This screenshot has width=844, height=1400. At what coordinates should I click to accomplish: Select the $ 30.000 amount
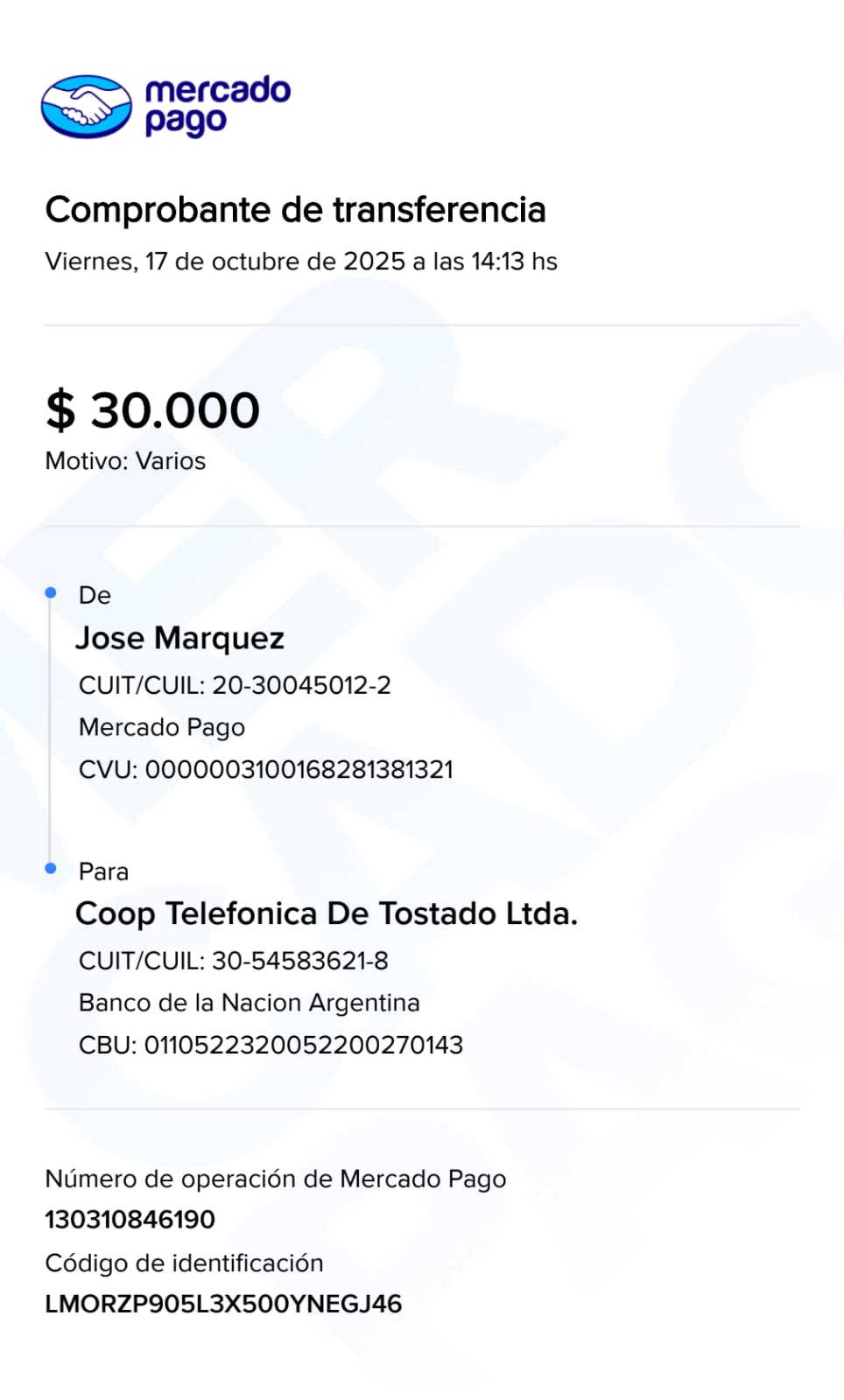(x=153, y=410)
